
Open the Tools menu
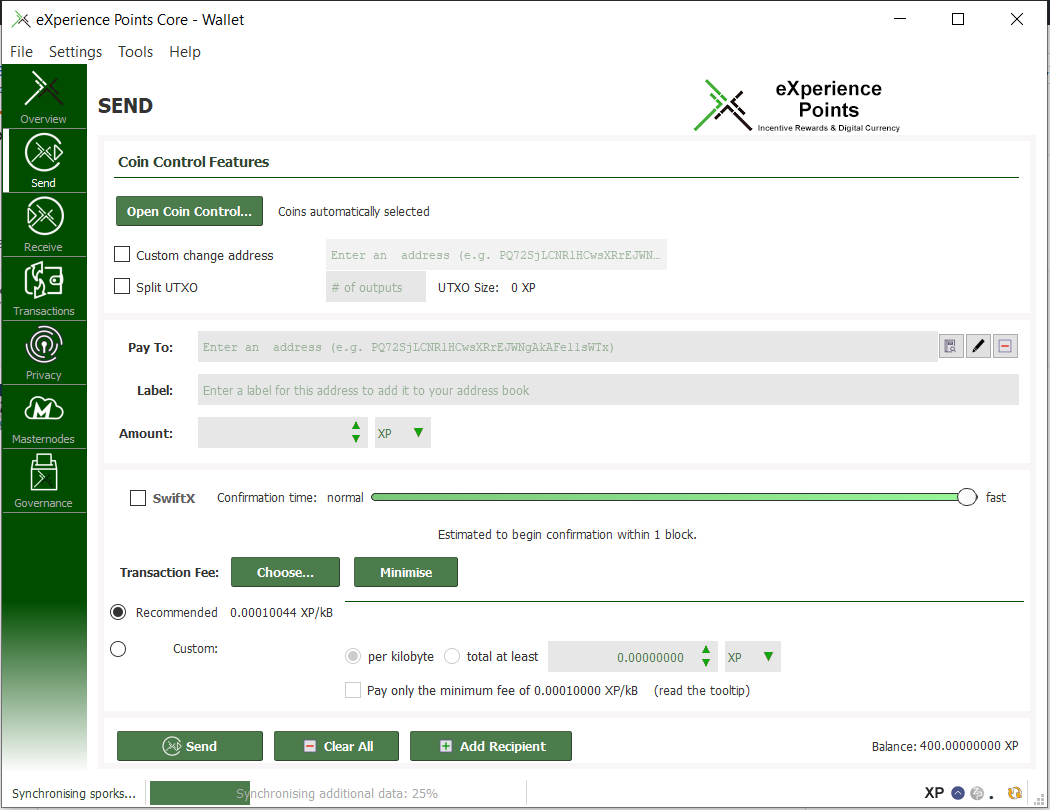click(135, 52)
